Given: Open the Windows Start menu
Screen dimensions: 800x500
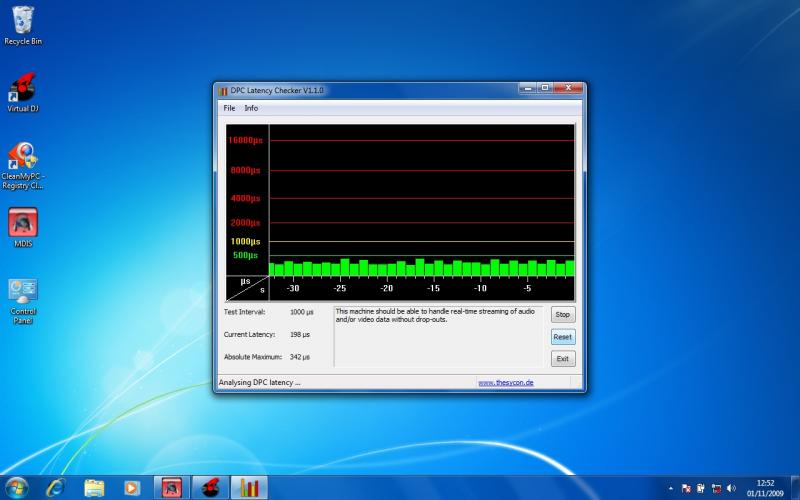Looking at the screenshot, I should [x=17, y=487].
